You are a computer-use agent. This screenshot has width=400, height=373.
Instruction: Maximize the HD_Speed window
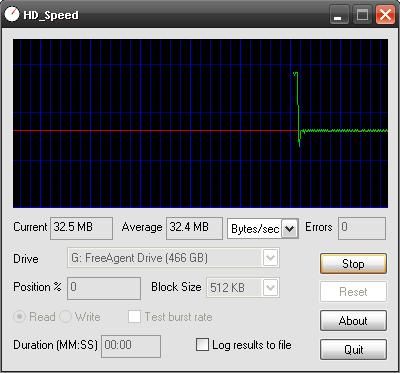[x=362, y=15]
